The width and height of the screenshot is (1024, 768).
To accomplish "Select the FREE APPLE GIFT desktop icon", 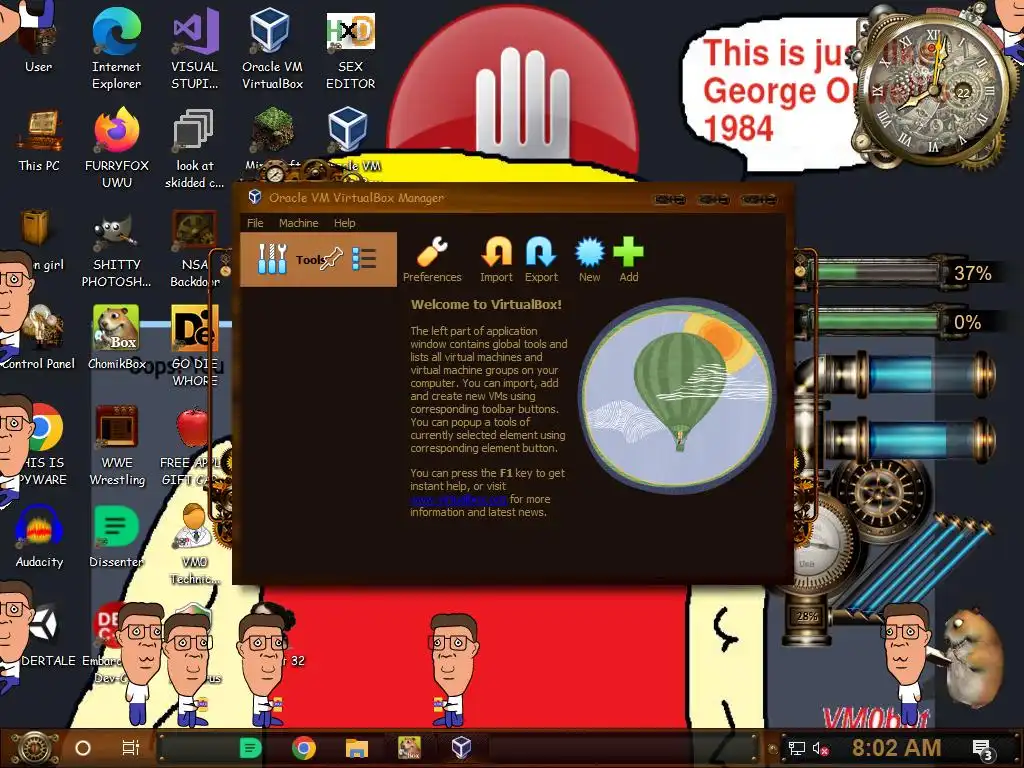I will tap(193, 444).
